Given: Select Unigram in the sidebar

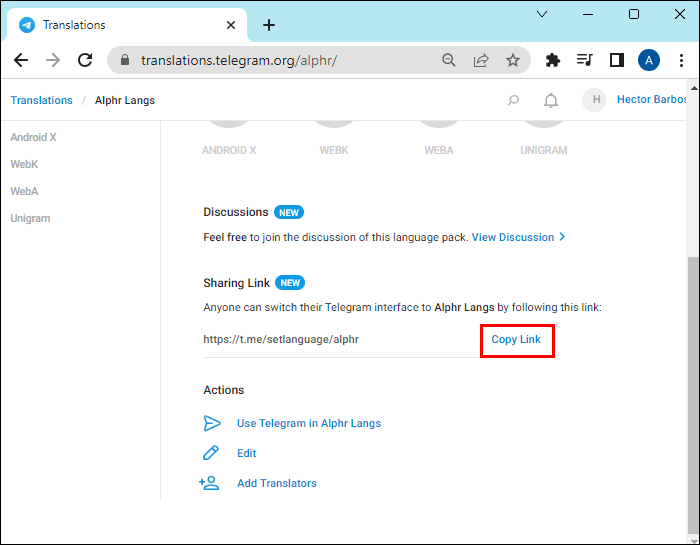Looking at the screenshot, I should [x=30, y=218].
